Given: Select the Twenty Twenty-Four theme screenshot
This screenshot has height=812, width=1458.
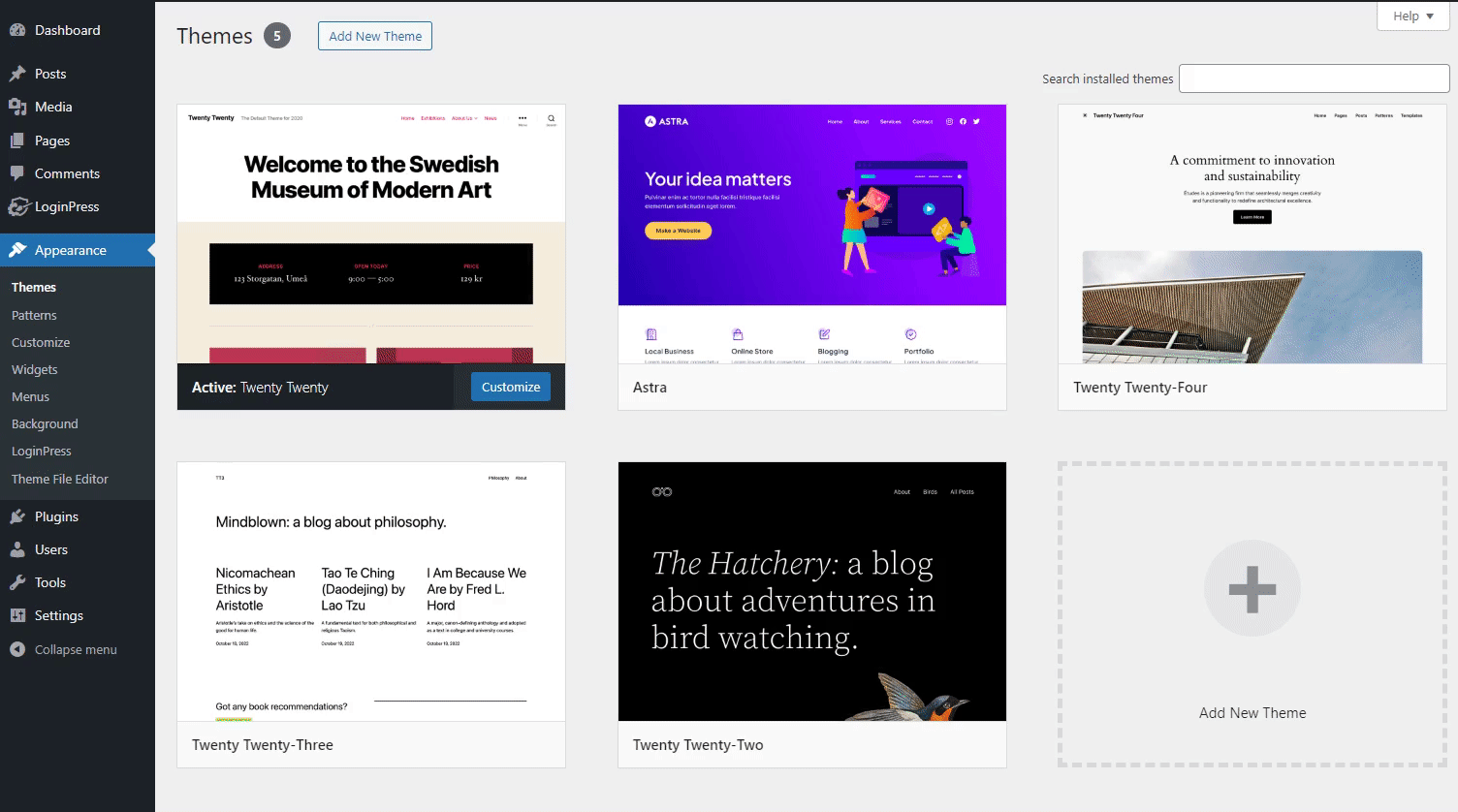Looking at the screenshot, I should [x=1252, y=234].
